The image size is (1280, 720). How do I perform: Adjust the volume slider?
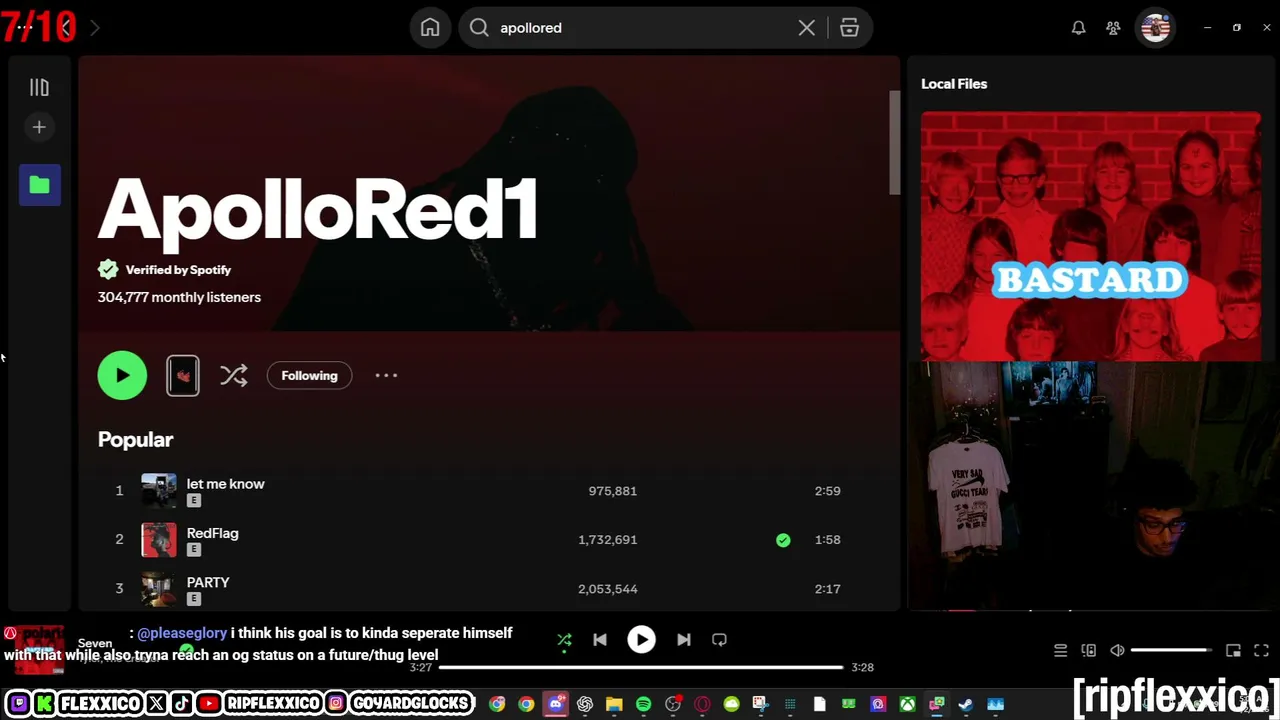[x=1171, y=650]
